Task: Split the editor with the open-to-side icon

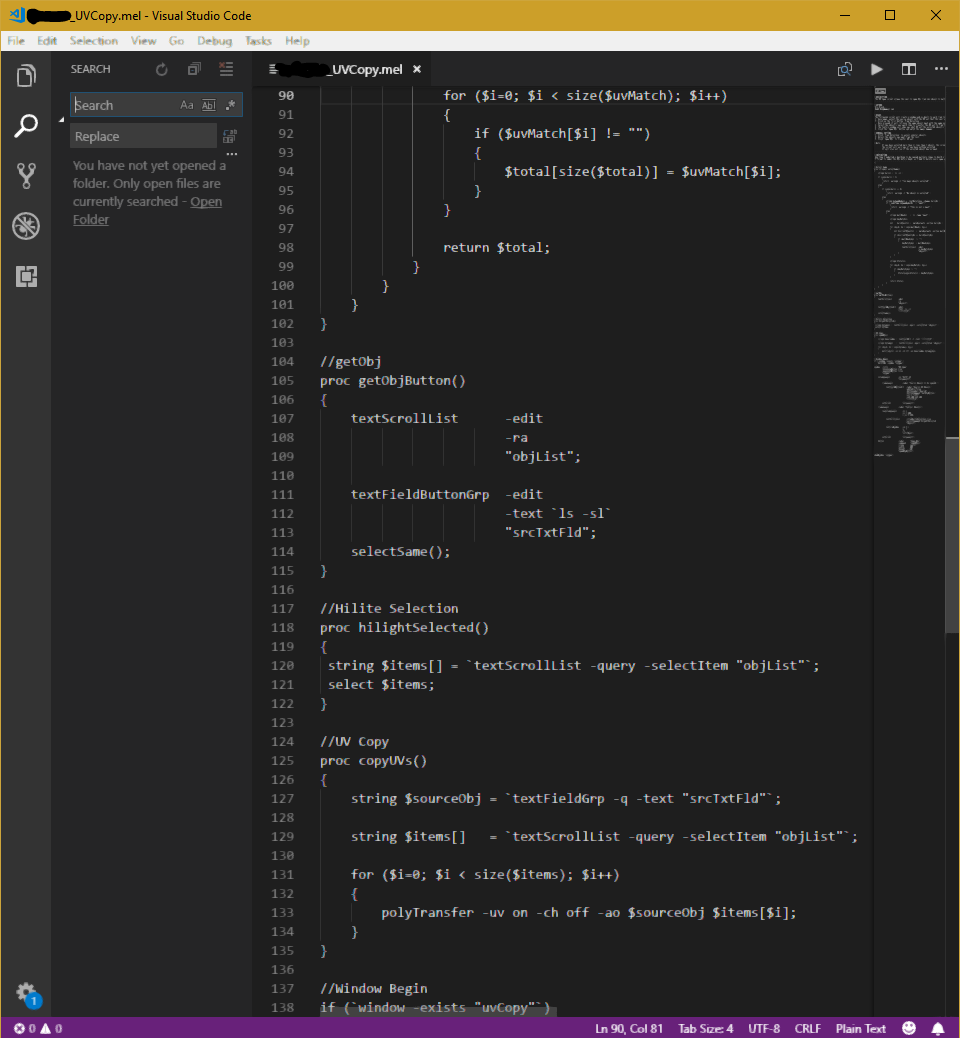Action: (845, 69)
